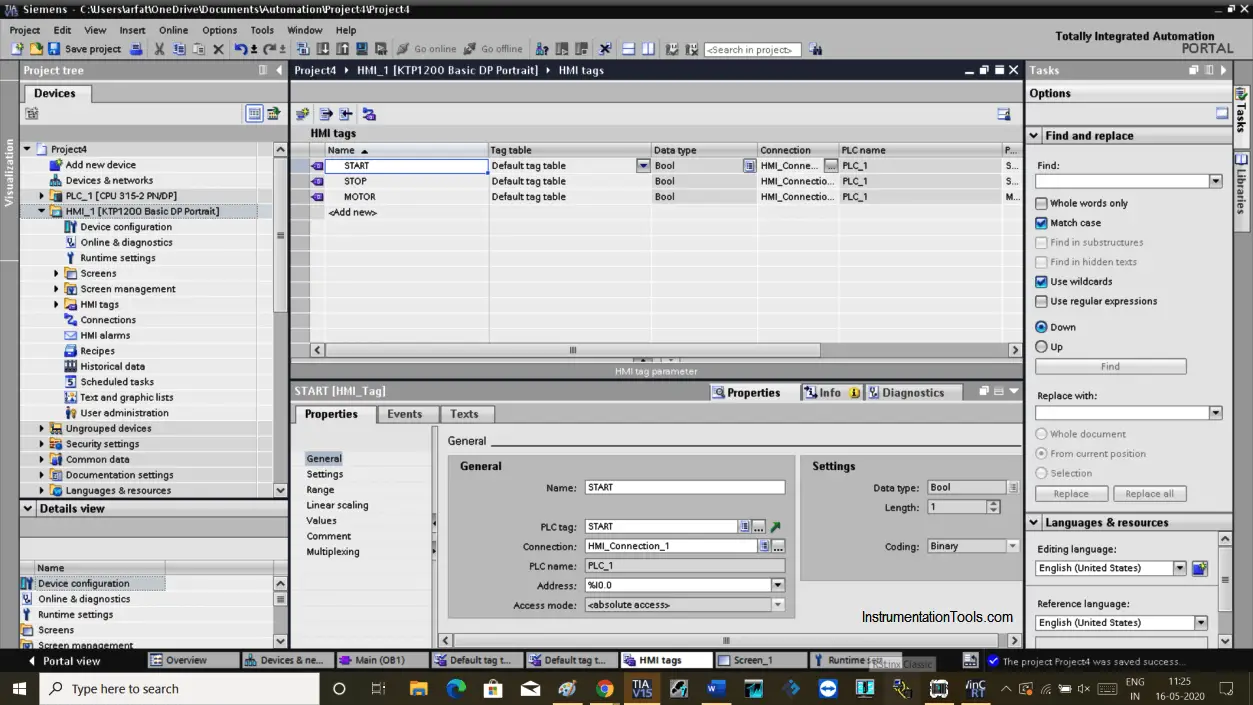Switch to the Info tab
Screen dimensions: 1253x705
click(x=830, y=393)
